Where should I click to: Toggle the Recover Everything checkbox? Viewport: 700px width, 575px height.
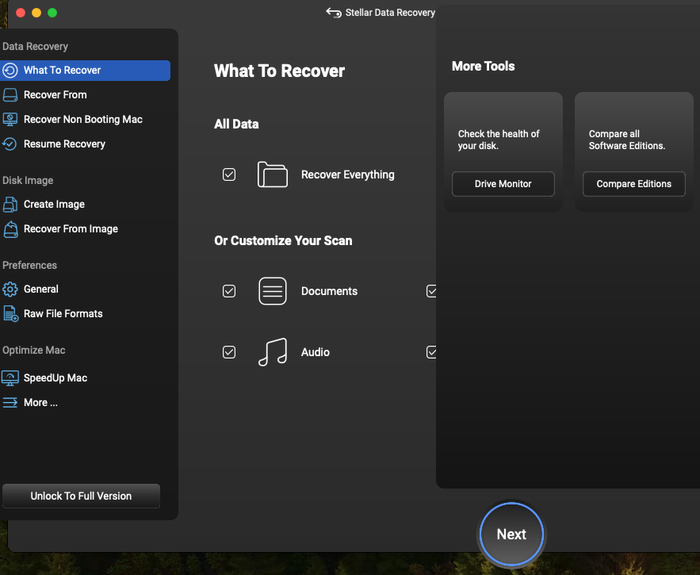(x=229, y=175)
